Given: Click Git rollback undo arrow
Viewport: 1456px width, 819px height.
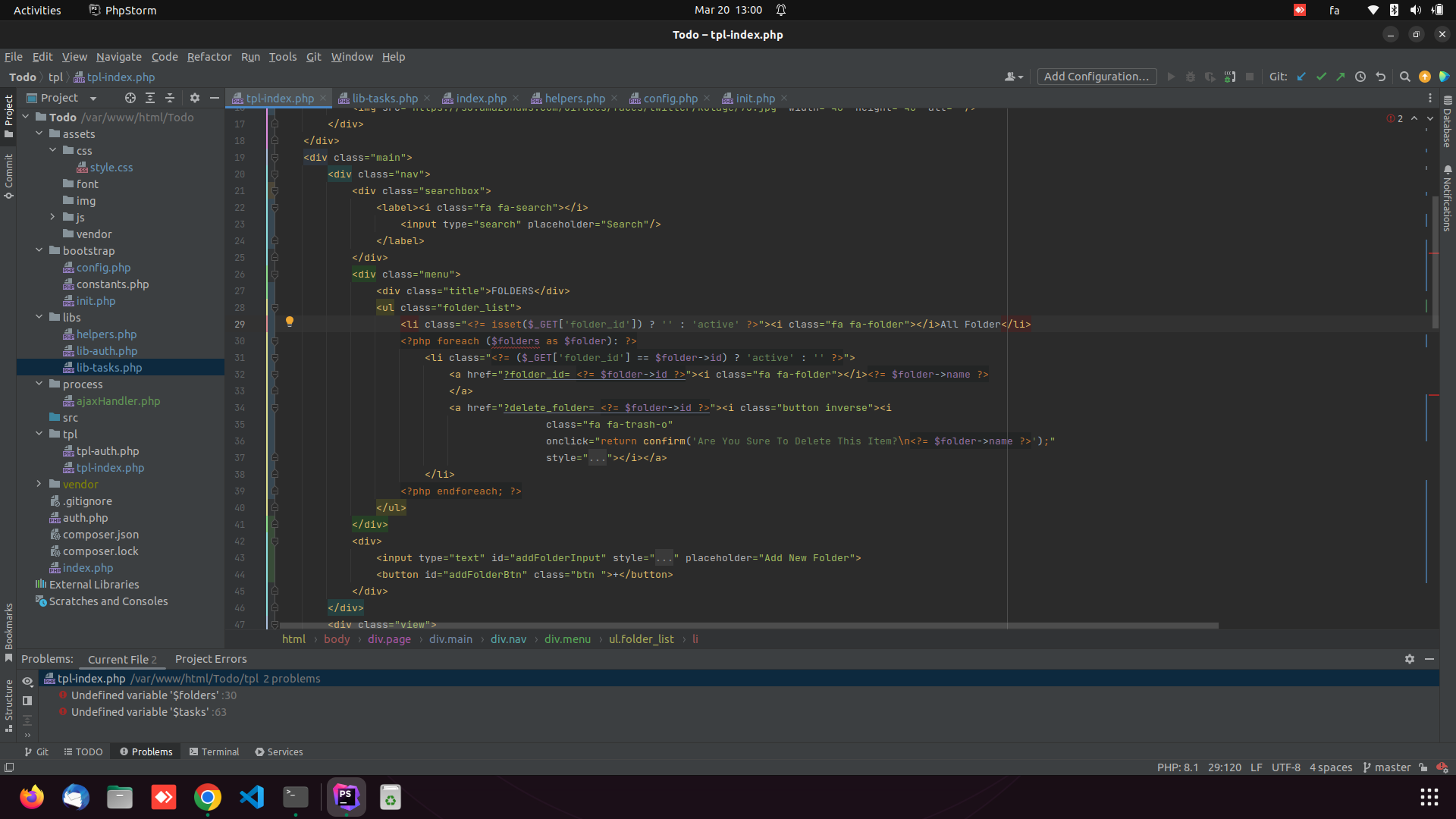Looking at the screenshot, I should (1380, 77).
